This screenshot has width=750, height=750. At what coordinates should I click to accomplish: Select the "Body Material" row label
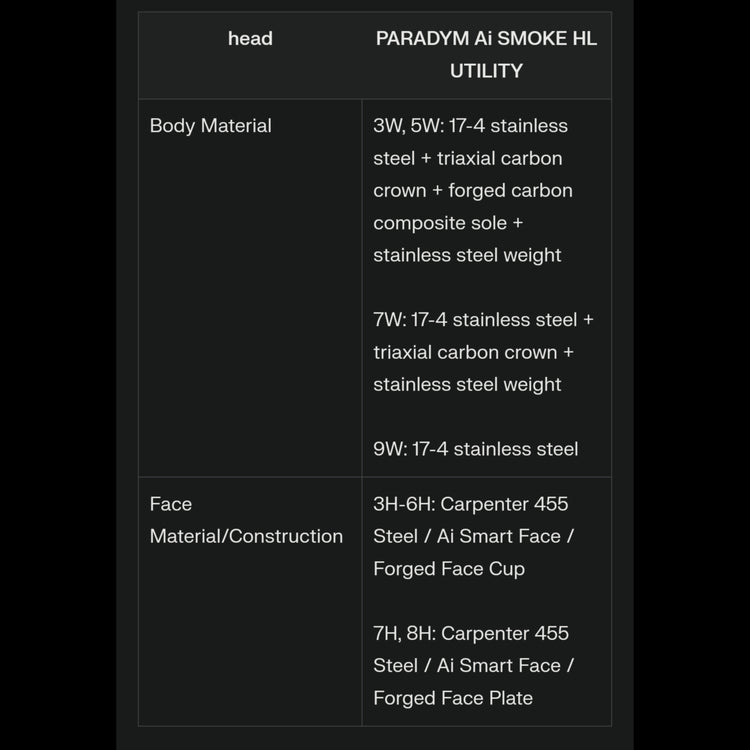[x=210, y=126]
